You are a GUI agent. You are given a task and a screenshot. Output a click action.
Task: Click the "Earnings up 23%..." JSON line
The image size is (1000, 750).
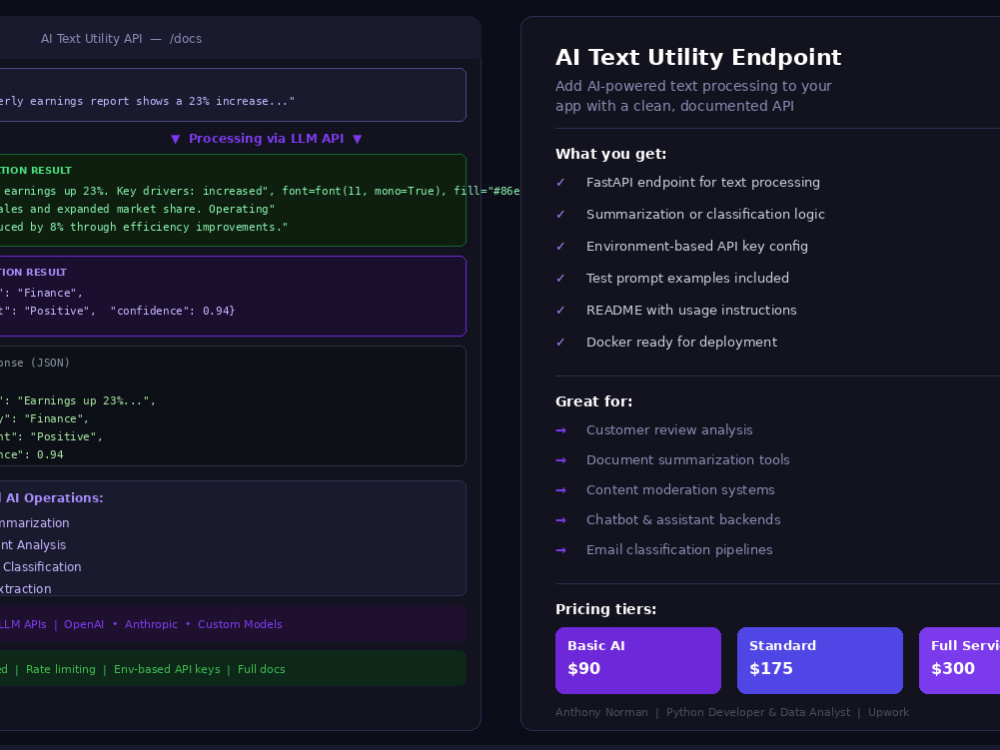tap(77, 401)
